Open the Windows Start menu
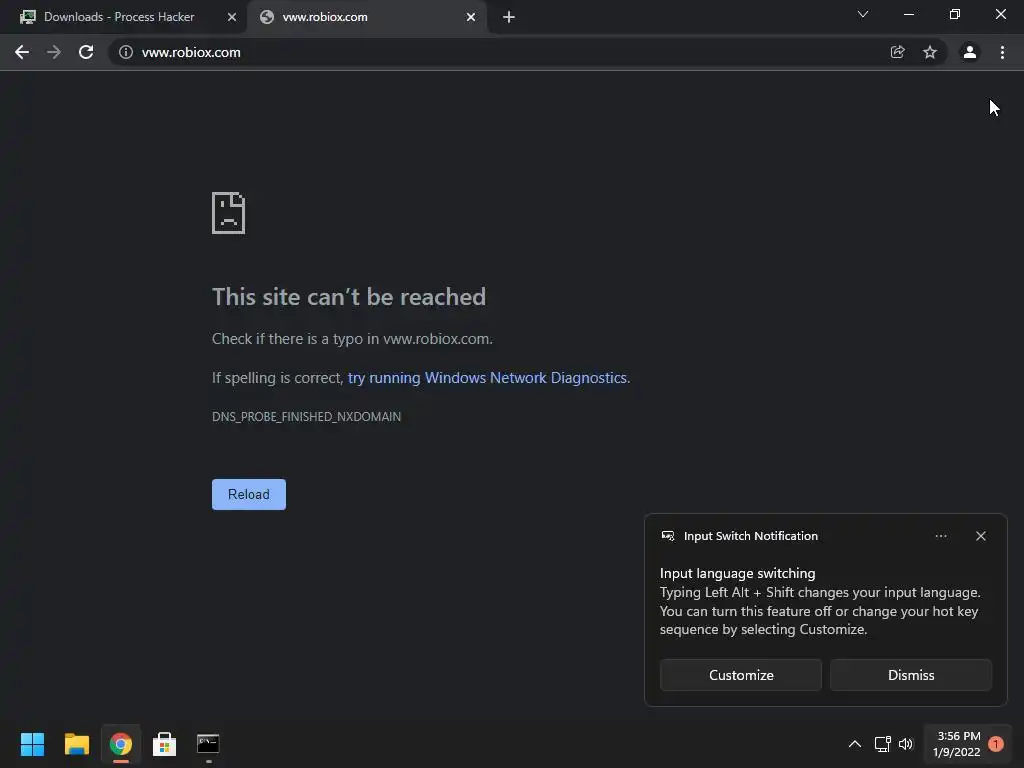 click(x=32, y=744)
